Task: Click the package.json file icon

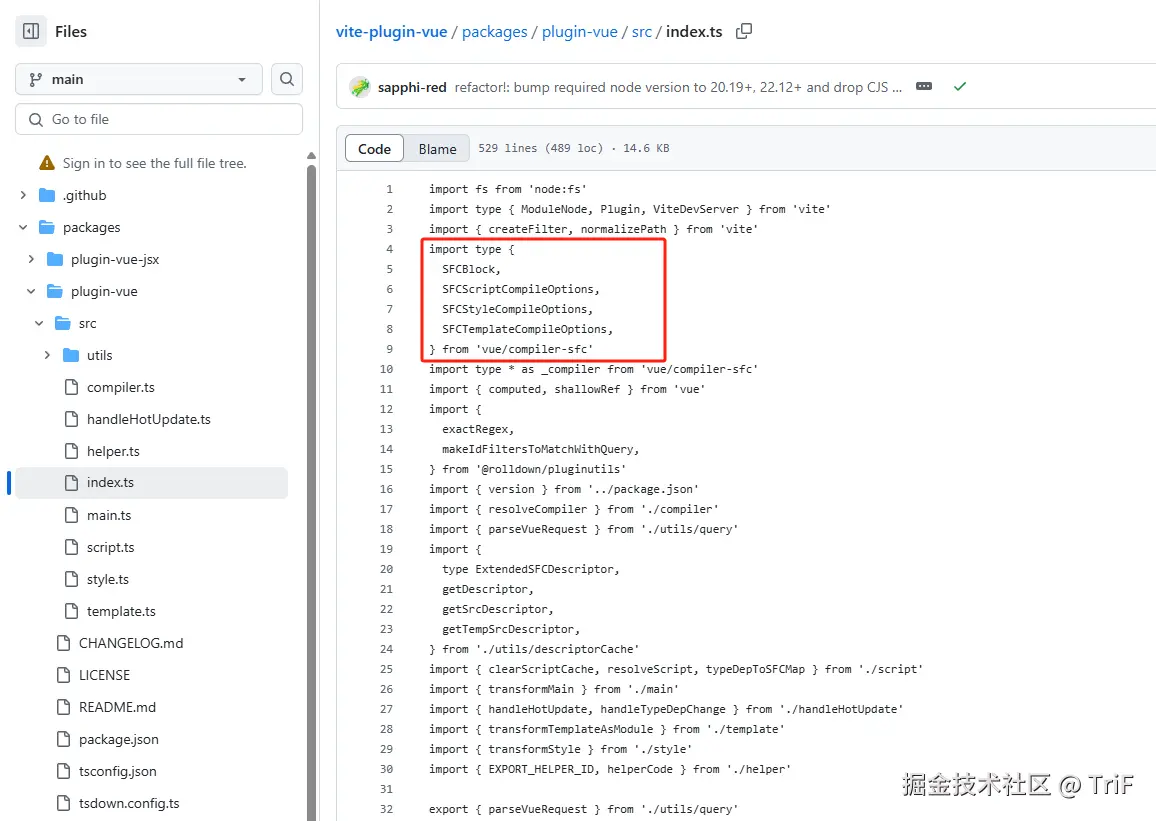Action: (63, 739)
